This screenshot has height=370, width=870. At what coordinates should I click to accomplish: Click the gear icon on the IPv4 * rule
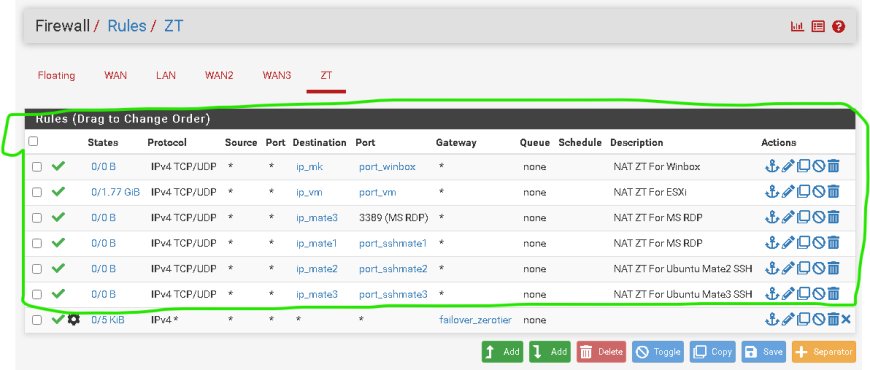point(73,320)
